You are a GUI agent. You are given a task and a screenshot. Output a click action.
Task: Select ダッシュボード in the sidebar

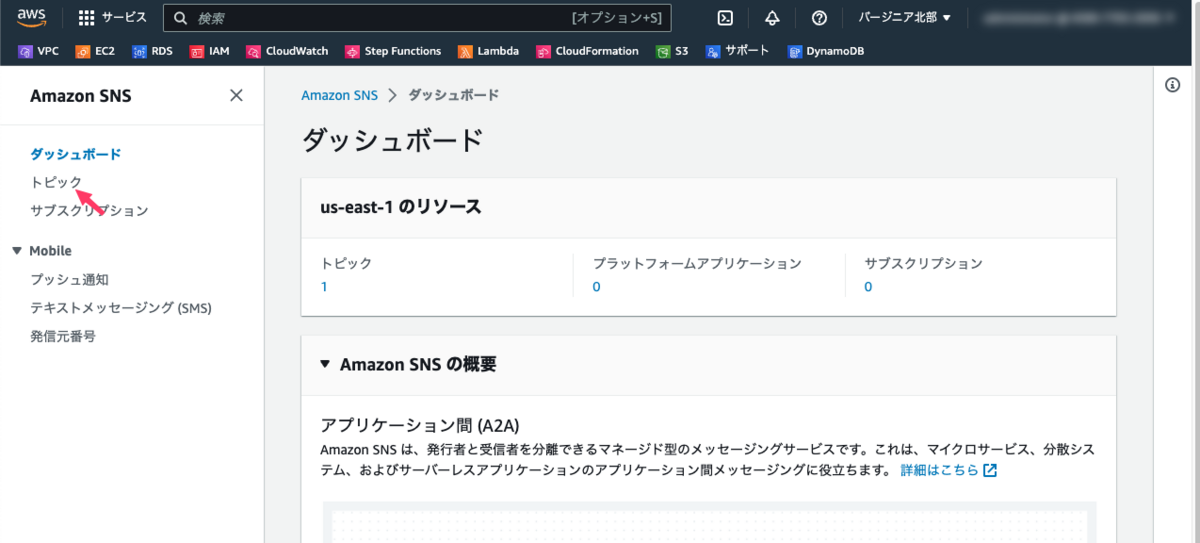click(76, 154)
